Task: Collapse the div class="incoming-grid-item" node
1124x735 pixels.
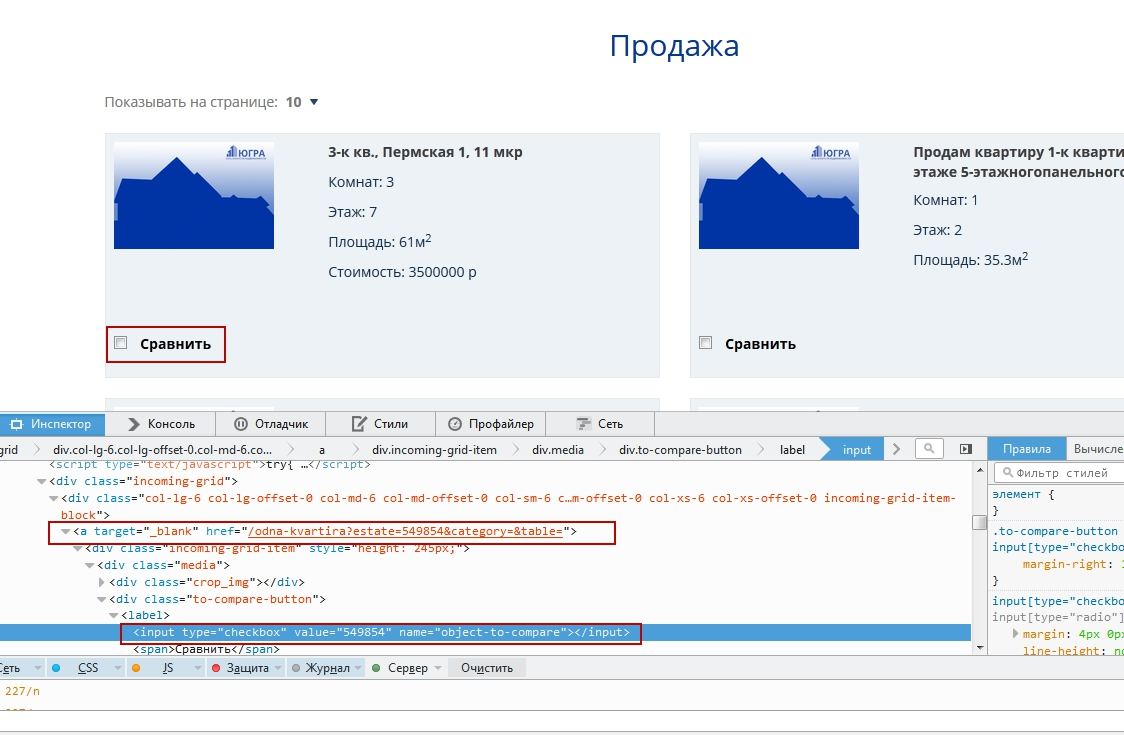Action: point(77,549)
